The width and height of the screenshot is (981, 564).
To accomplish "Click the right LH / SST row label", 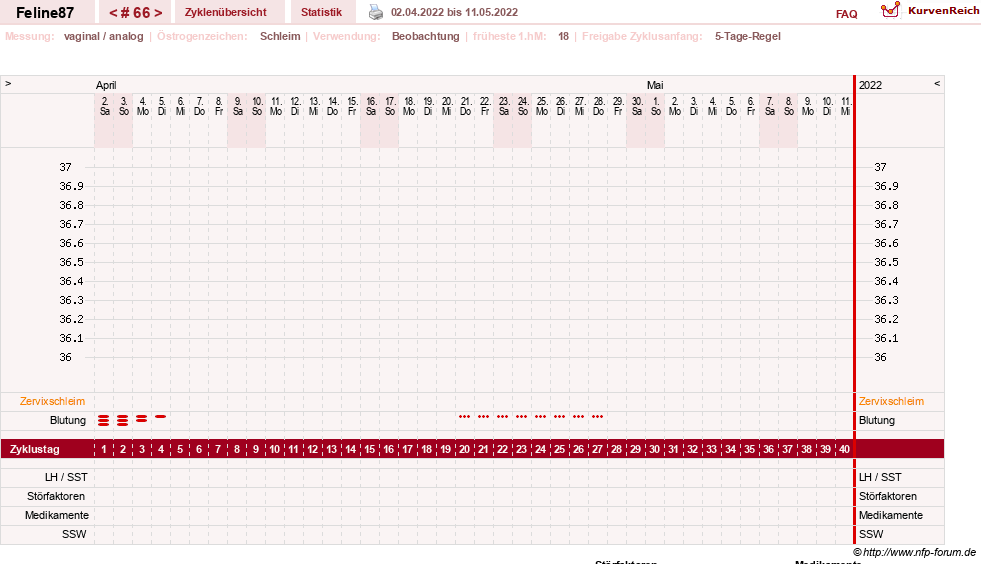I will click(x=880, y=477).
